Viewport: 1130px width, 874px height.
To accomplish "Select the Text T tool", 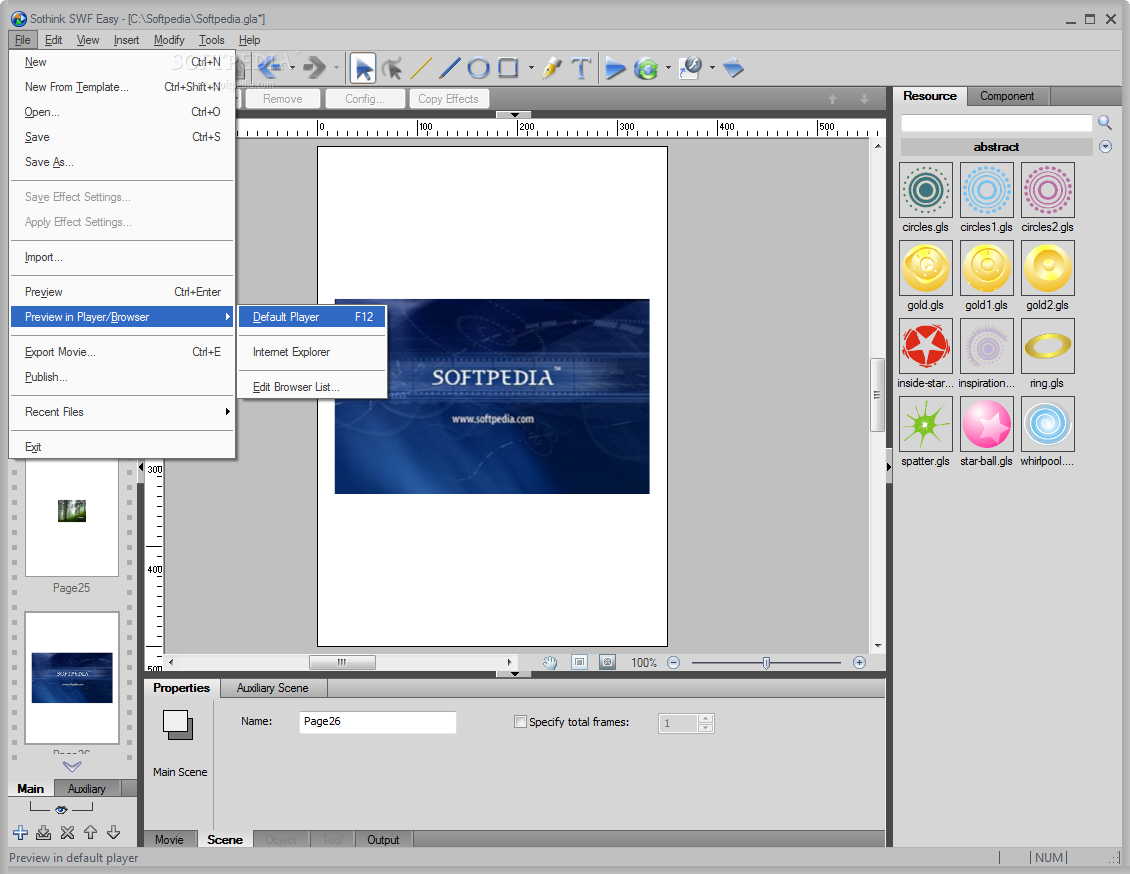I will 581,68.
